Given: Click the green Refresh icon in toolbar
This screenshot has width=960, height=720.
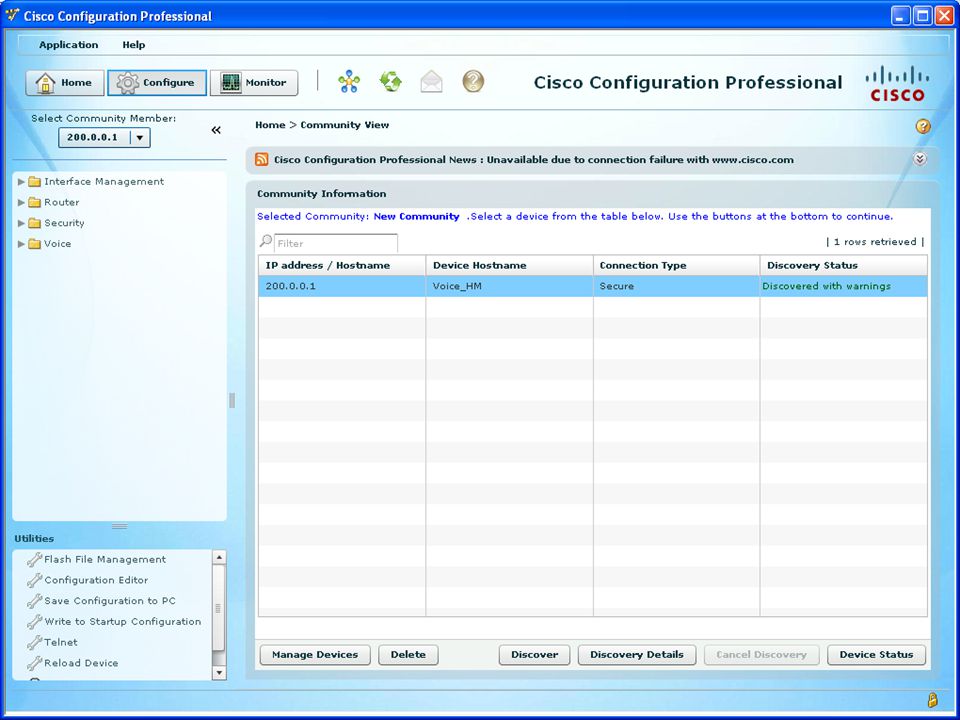Looking at the screenshot, I should pyautogui.click(x=391, y=81).
